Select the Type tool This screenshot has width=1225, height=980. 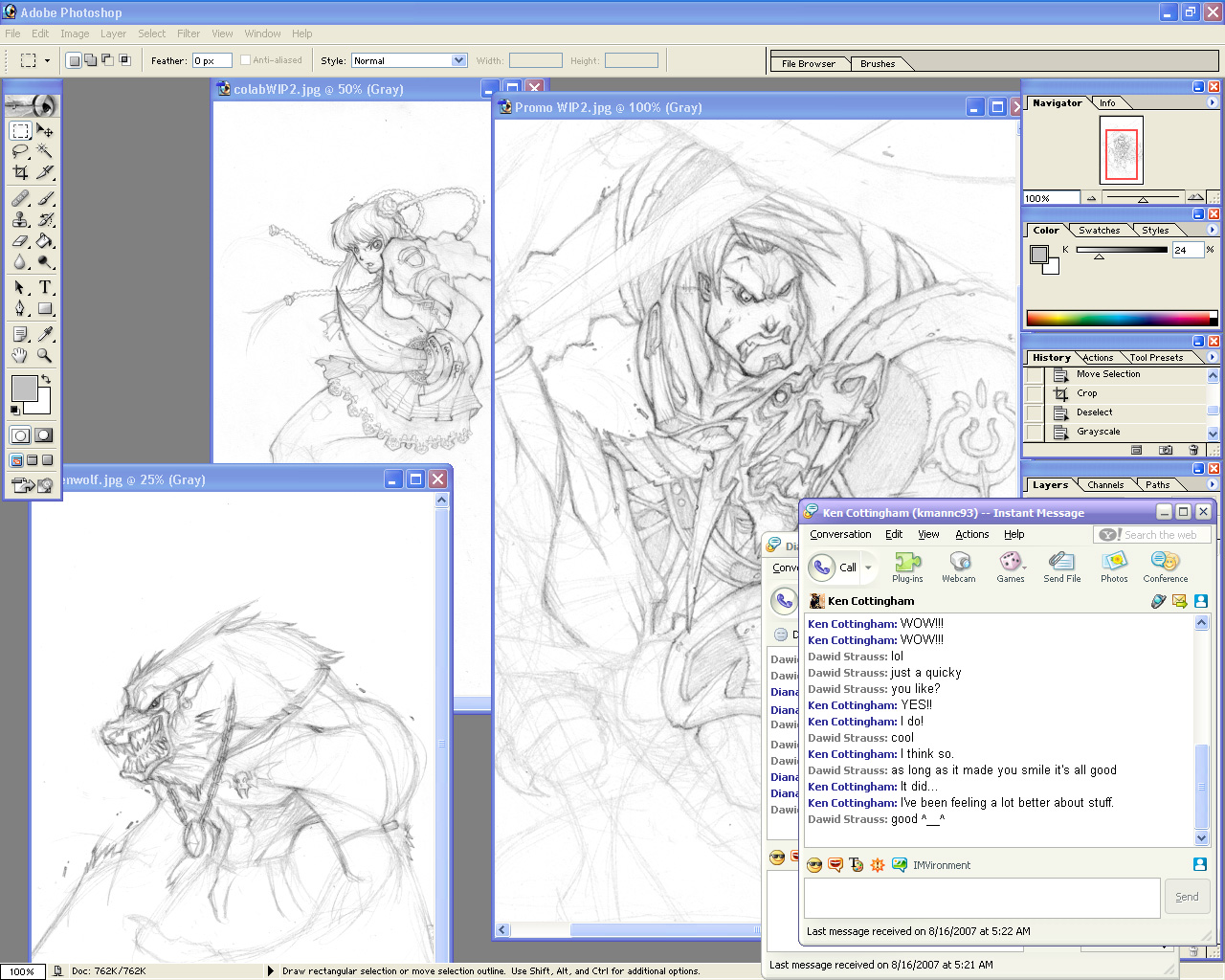[45, 287]
